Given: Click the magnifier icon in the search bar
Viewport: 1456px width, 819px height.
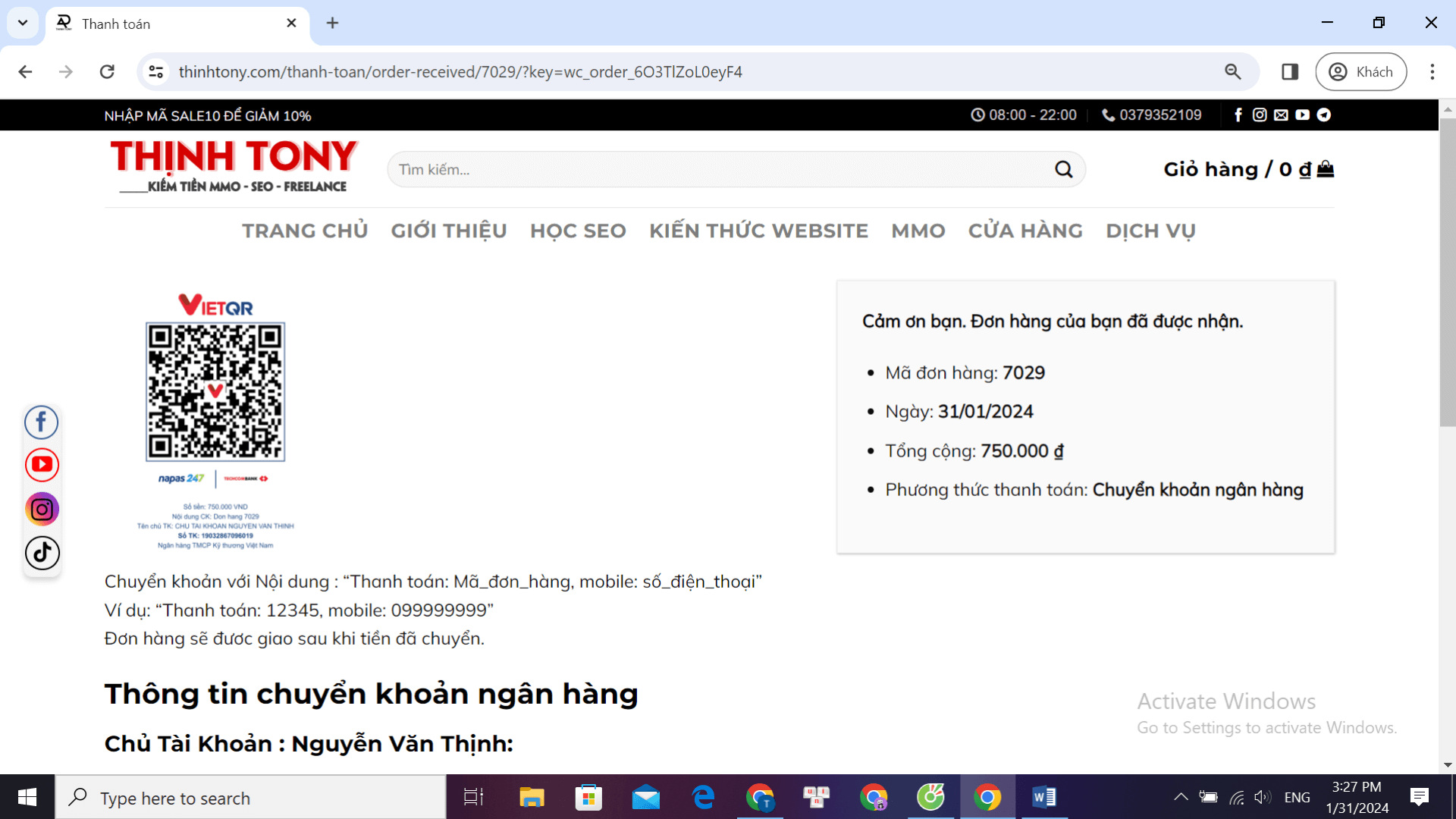Looking at the screenshot, I should [x=1063, y=169].
